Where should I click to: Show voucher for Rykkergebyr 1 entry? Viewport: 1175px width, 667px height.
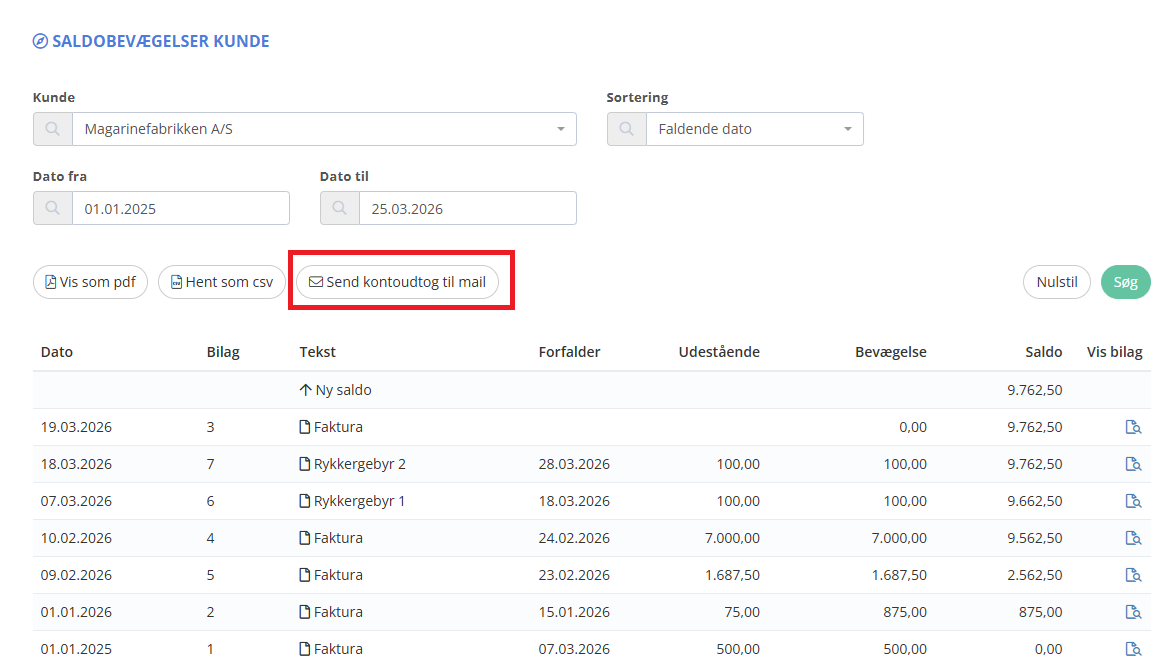[x=1133, y=501]
